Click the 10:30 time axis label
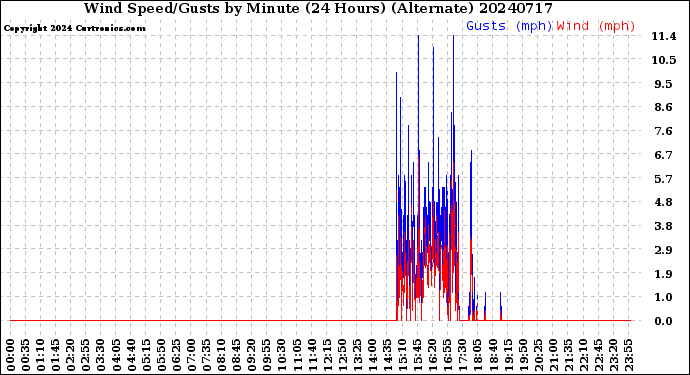Image resolution: width=690 pixels, height=375 pixels. (282, 355)
